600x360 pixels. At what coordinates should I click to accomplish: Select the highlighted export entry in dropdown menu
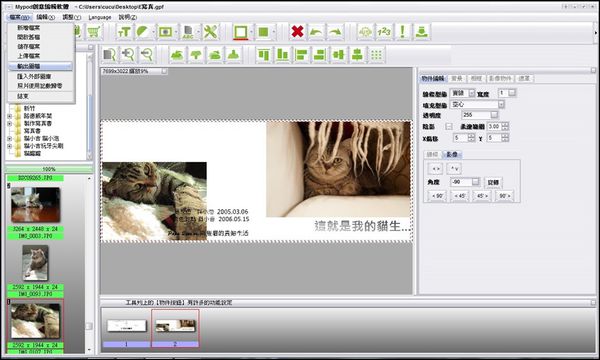point(40,66)
